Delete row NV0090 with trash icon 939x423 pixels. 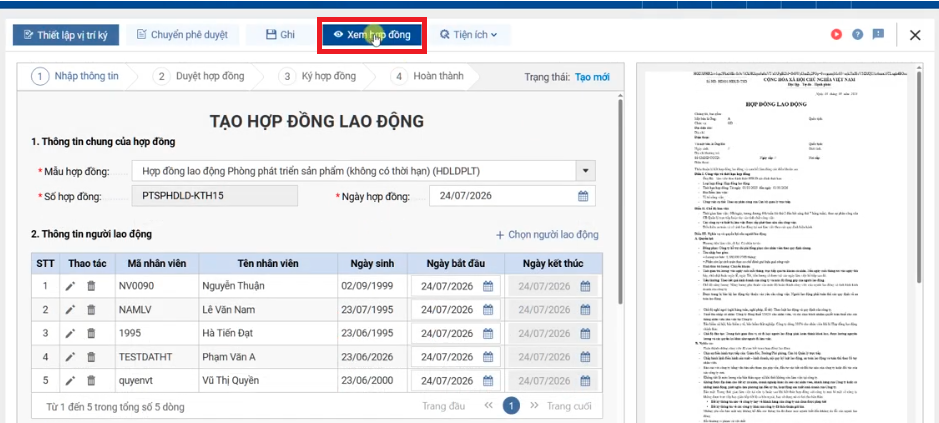coord(91,286)
